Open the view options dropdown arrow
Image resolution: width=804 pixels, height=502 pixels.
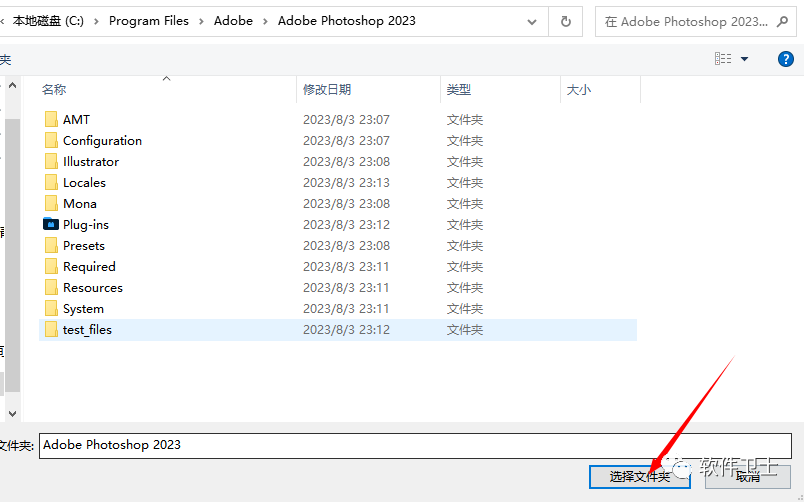pyautogui.click(x=745, y=59)
